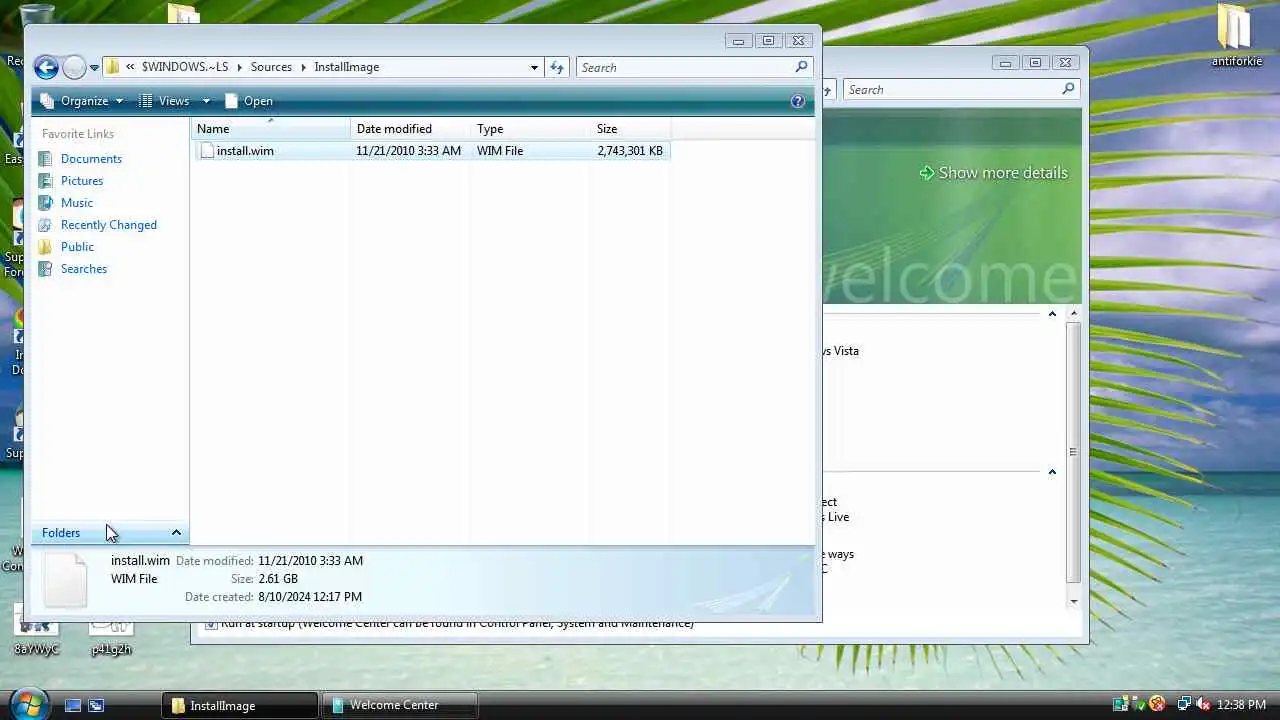Expand the arrow after Sources

[x=303, y=67]
